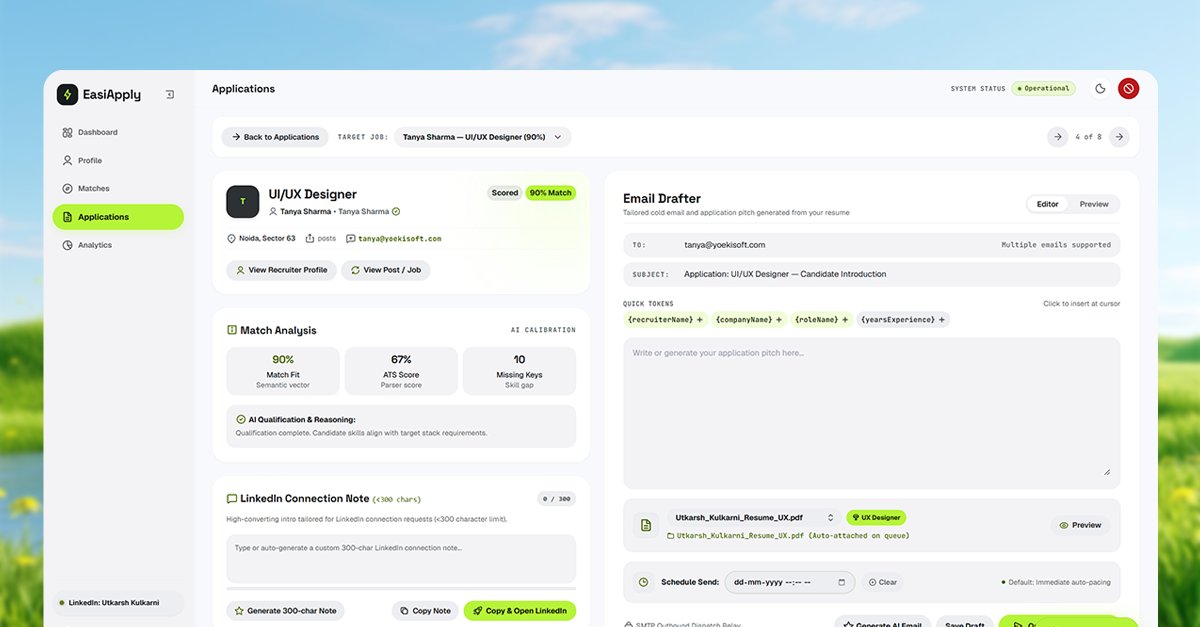1200x627 pixels.
Task: Click Save Draft
Action: tap(965, 623)
